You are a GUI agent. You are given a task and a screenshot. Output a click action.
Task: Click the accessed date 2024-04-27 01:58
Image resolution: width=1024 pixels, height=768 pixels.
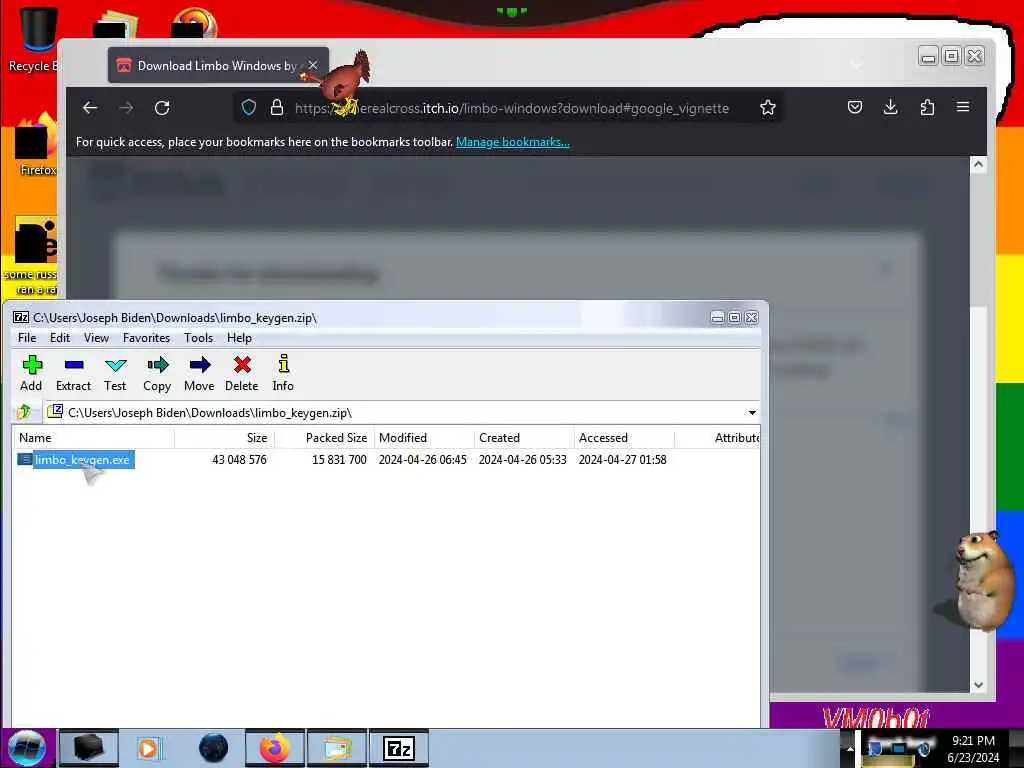pos(622,460)
